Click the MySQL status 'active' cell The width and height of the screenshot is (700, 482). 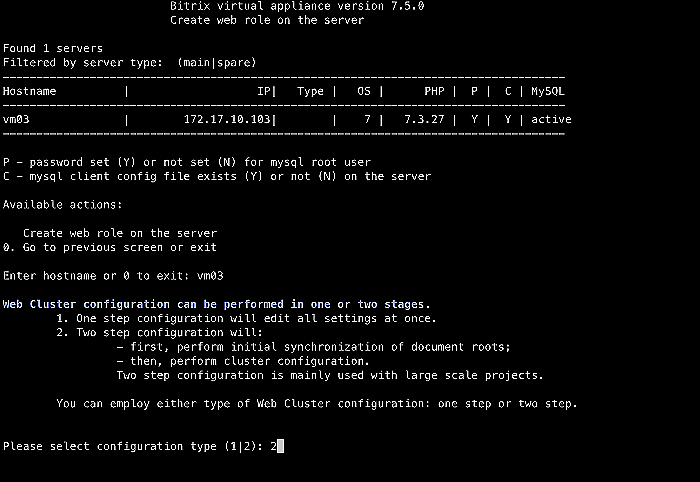point(551,119)
